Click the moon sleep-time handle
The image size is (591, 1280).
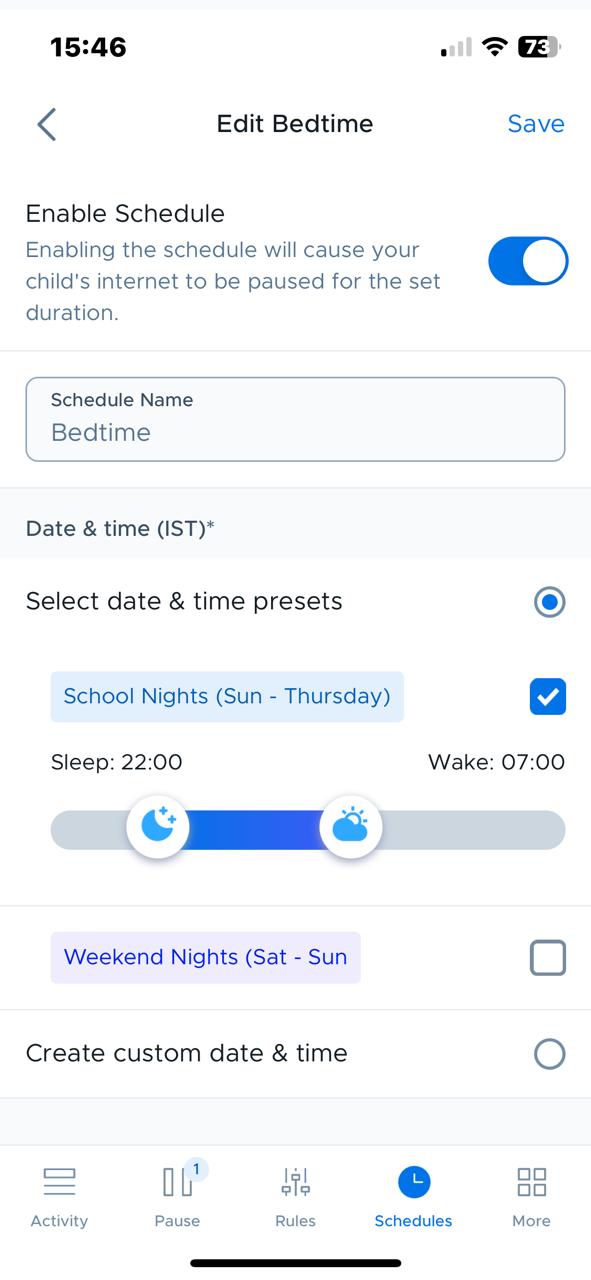click(158, 827)
